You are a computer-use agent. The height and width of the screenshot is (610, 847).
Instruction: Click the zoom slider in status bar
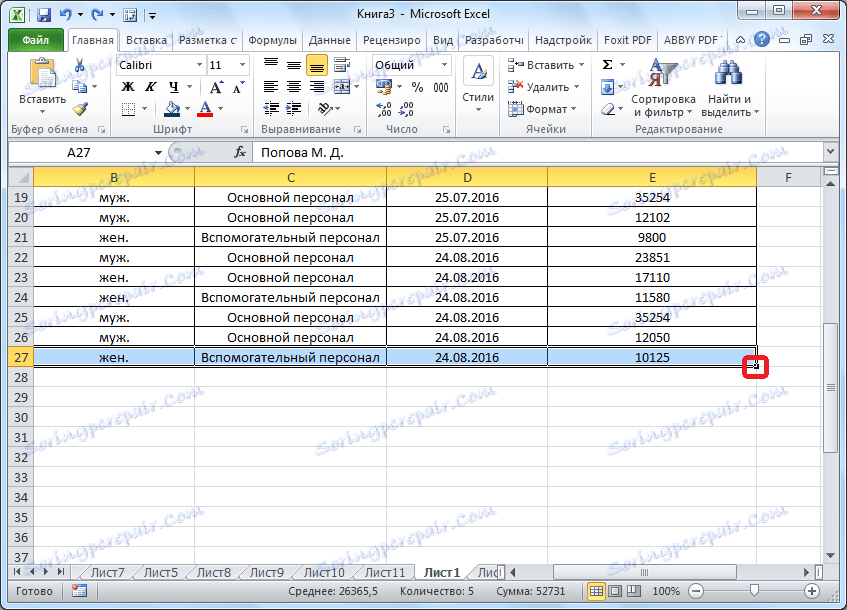tap(754, 592)
